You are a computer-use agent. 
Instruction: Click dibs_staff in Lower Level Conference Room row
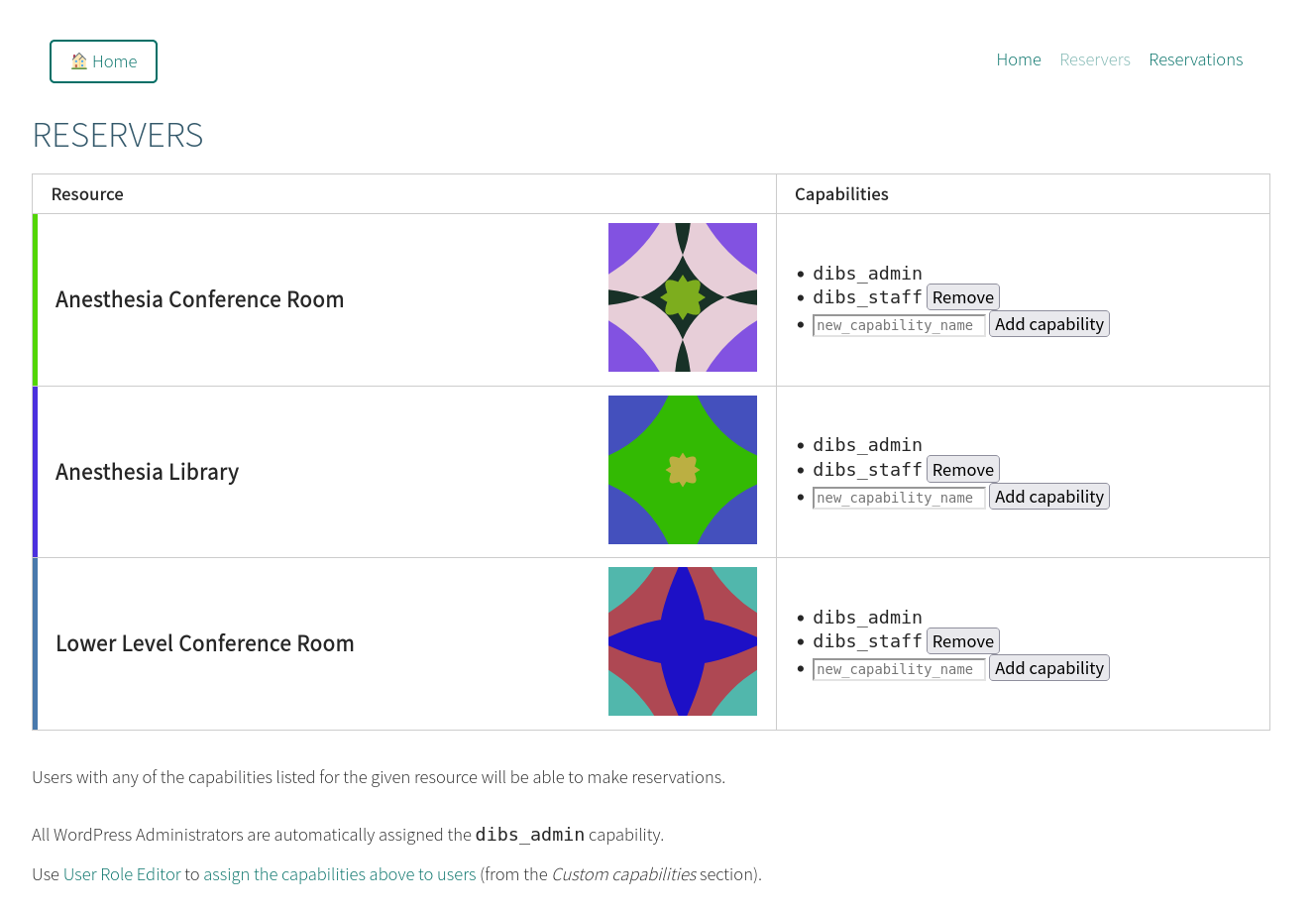(x=868, y=641)
